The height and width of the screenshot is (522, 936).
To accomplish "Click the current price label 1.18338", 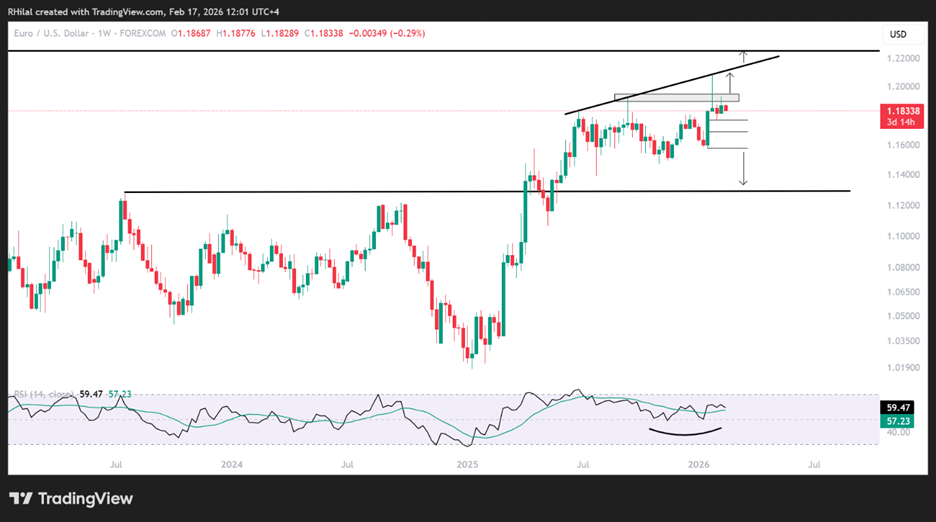I will 903,111.
